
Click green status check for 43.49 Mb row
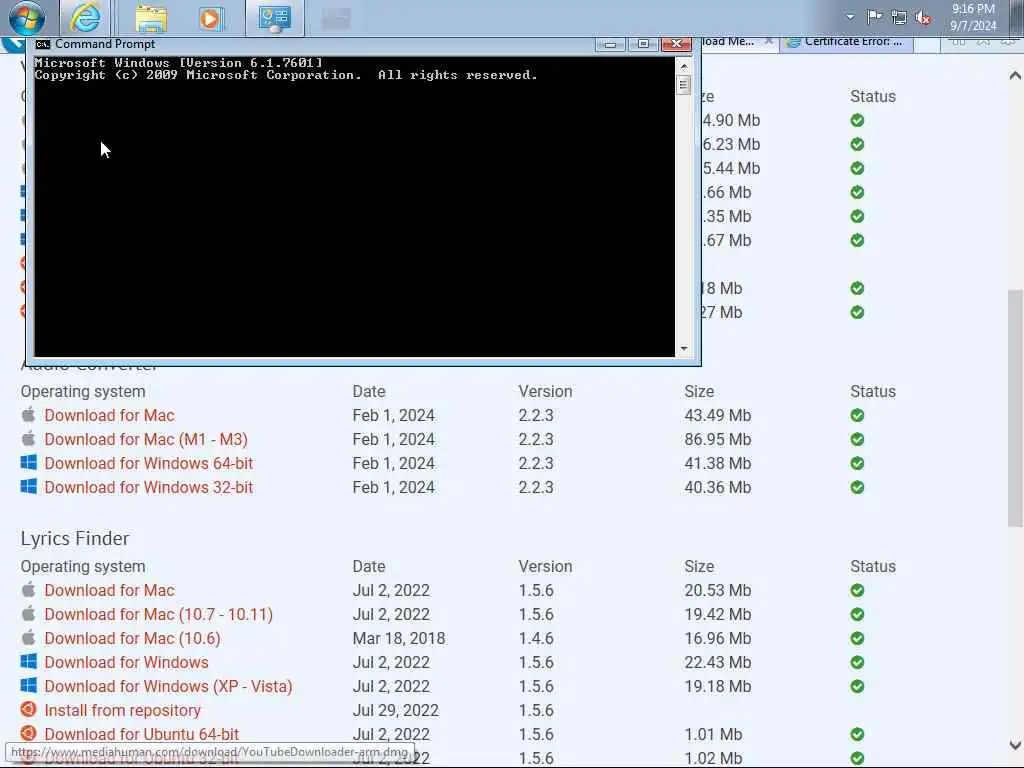(x=857, y=415)
